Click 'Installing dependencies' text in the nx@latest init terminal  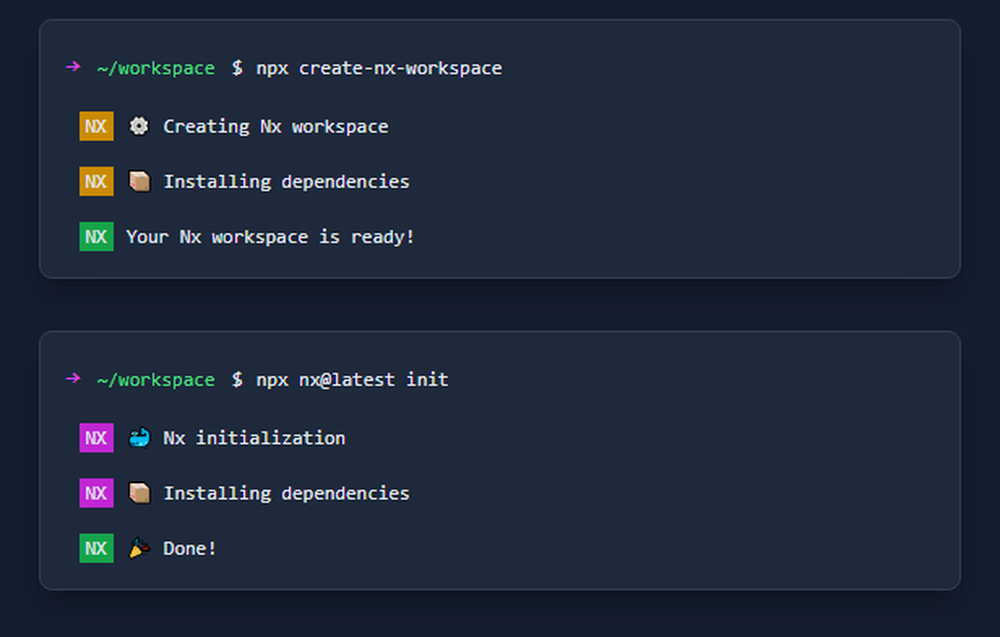coord(286,494)
